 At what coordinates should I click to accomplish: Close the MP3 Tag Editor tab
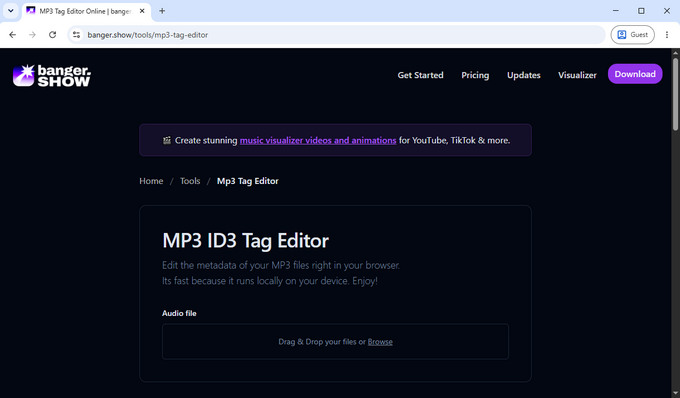[142, 11]
